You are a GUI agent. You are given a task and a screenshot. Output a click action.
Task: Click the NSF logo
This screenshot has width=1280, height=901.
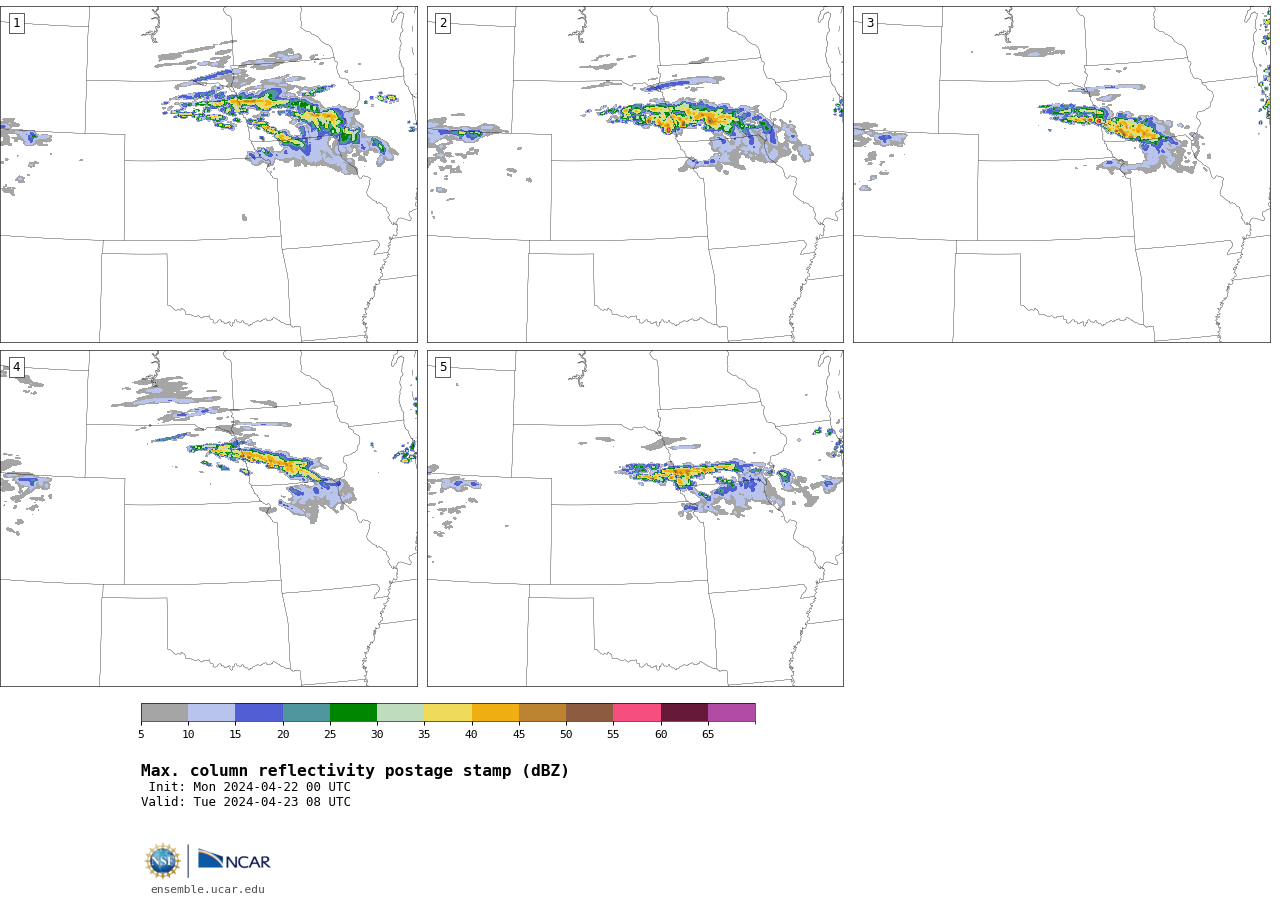point(163,861)
